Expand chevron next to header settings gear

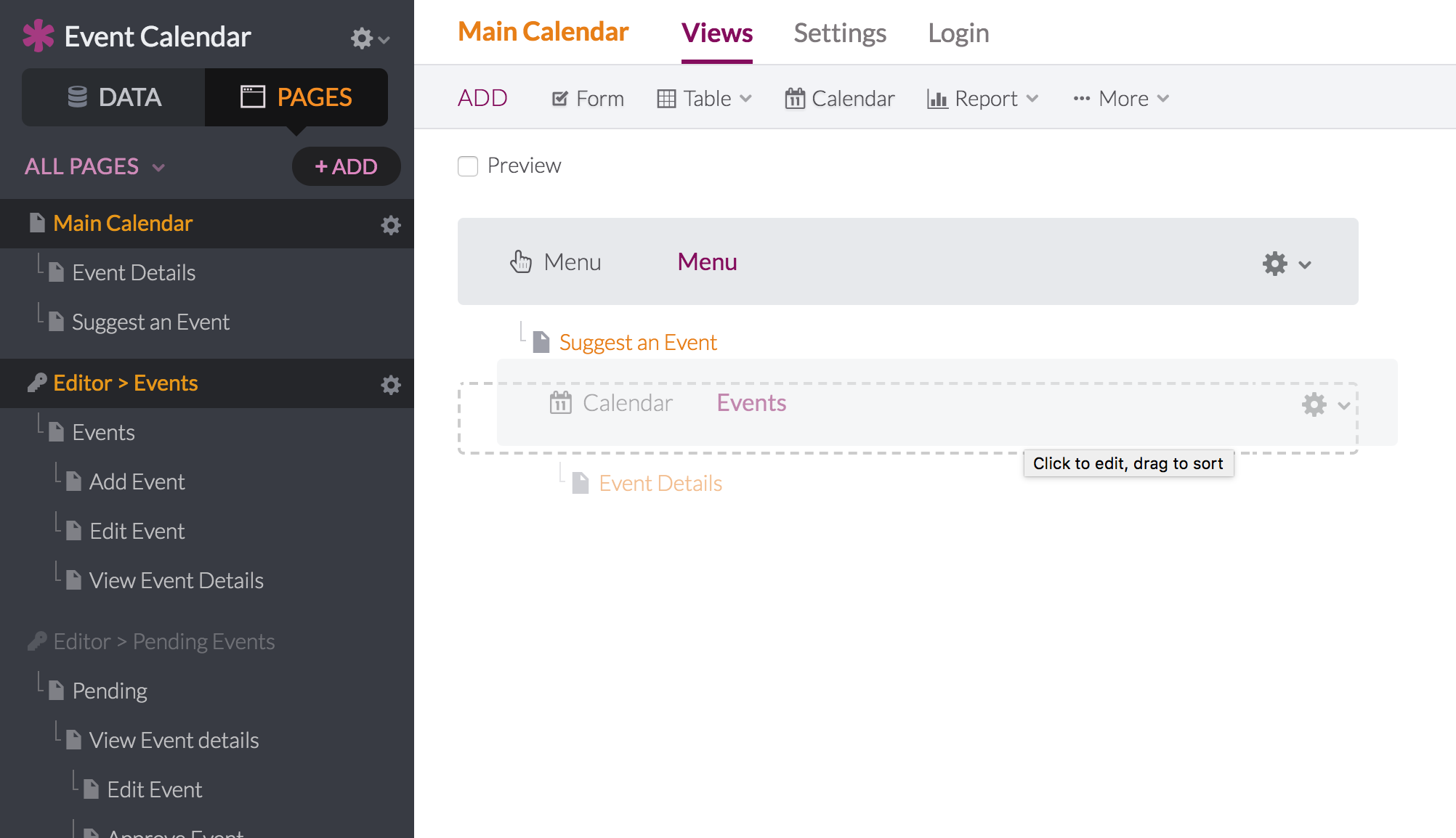[384, 40]
